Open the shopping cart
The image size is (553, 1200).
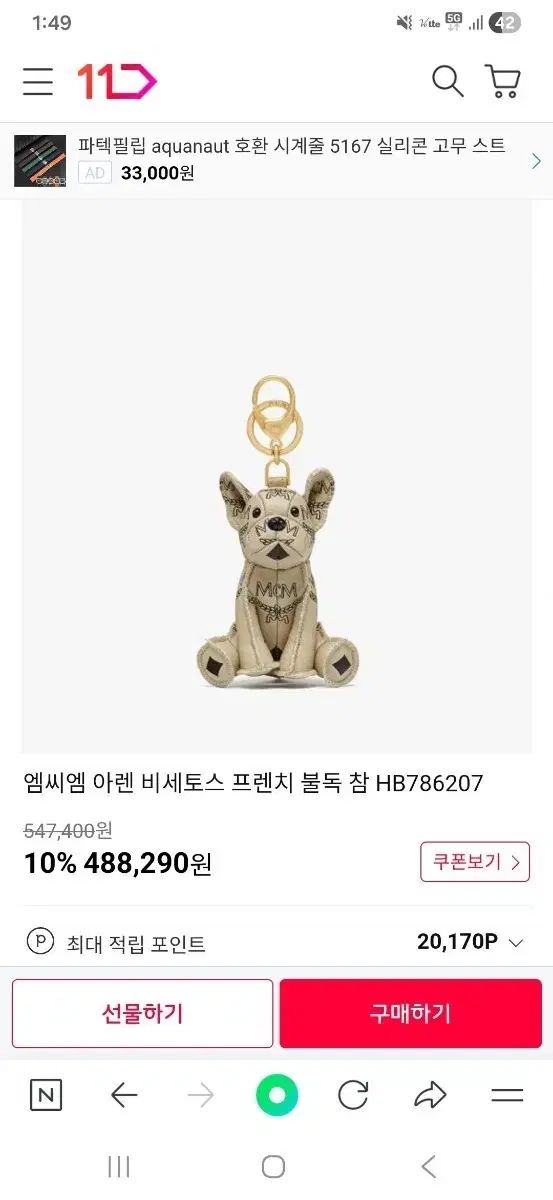(503, 82)
